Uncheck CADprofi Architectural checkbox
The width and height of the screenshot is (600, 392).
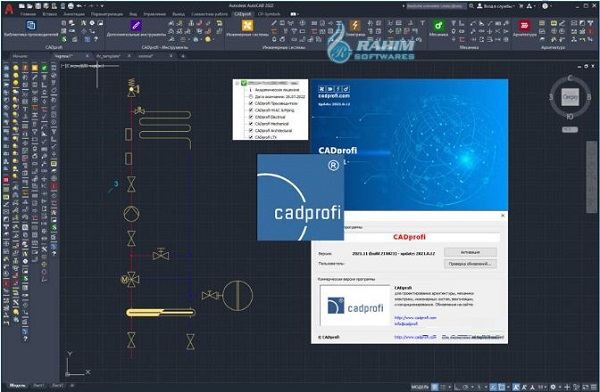click(251, 131)
